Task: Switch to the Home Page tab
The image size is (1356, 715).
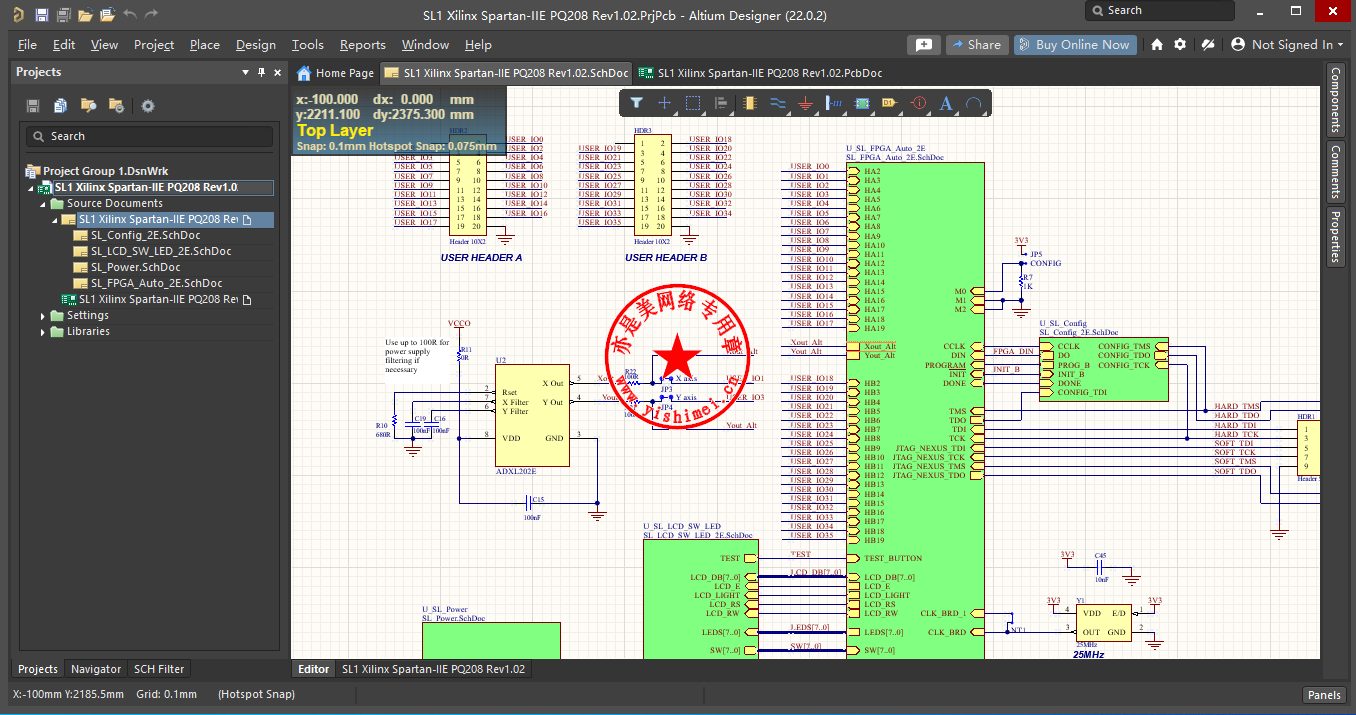Action: pos(336,73)
